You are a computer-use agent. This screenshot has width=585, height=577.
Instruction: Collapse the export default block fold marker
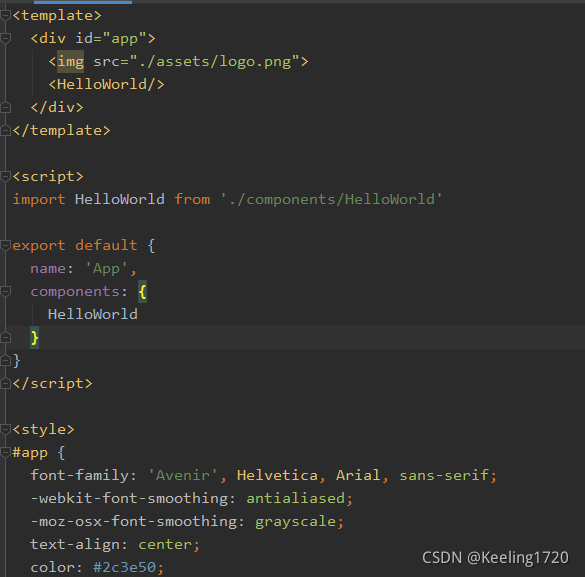tap(5, 245)
